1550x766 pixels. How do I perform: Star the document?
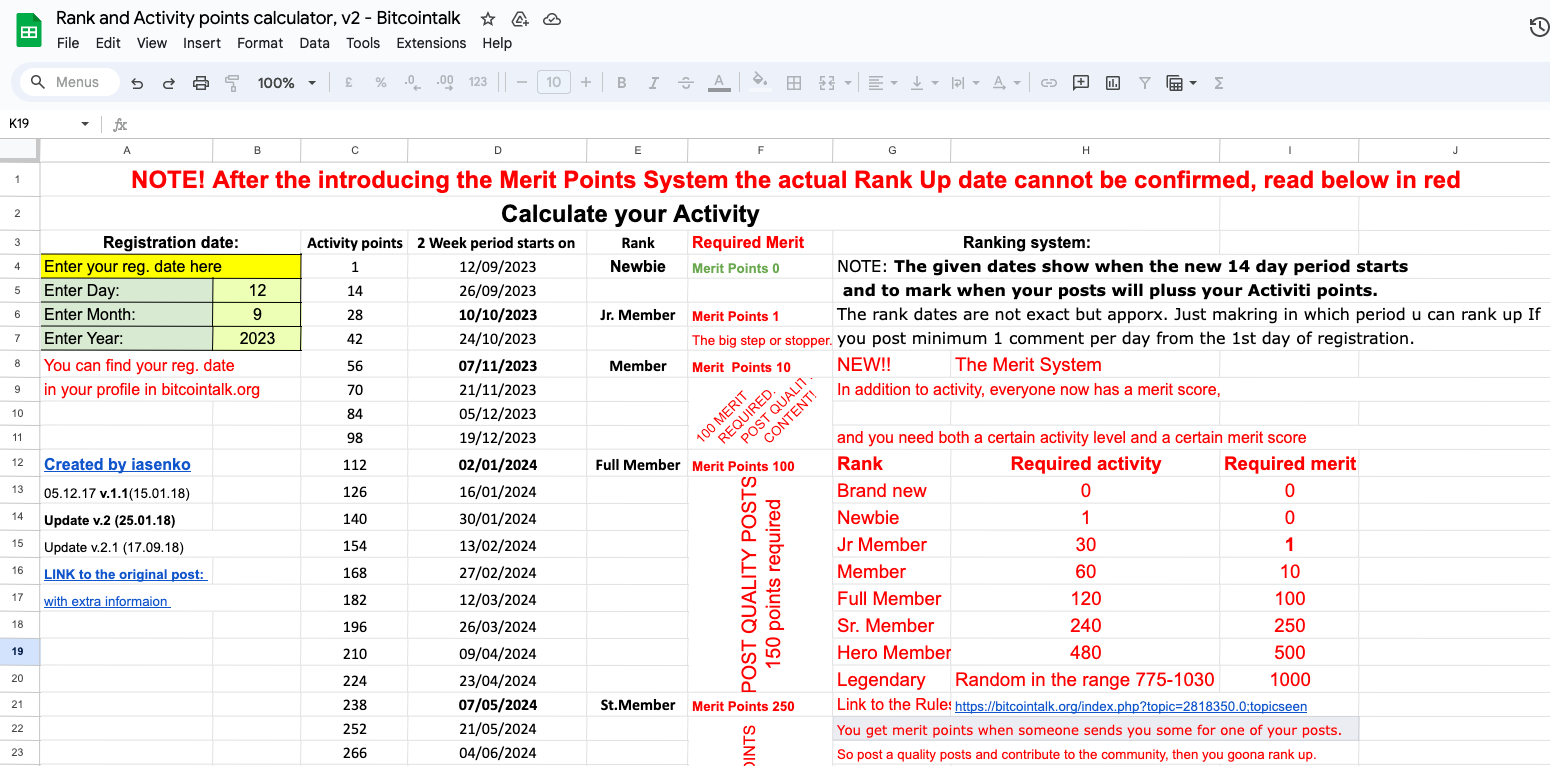[488, 19]
